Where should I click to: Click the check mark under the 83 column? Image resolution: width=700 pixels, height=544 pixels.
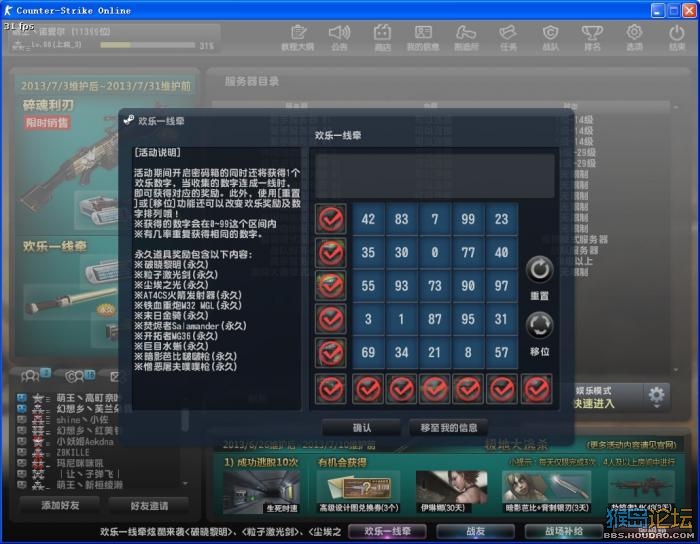pyautogui.click(x=401, y=389)
